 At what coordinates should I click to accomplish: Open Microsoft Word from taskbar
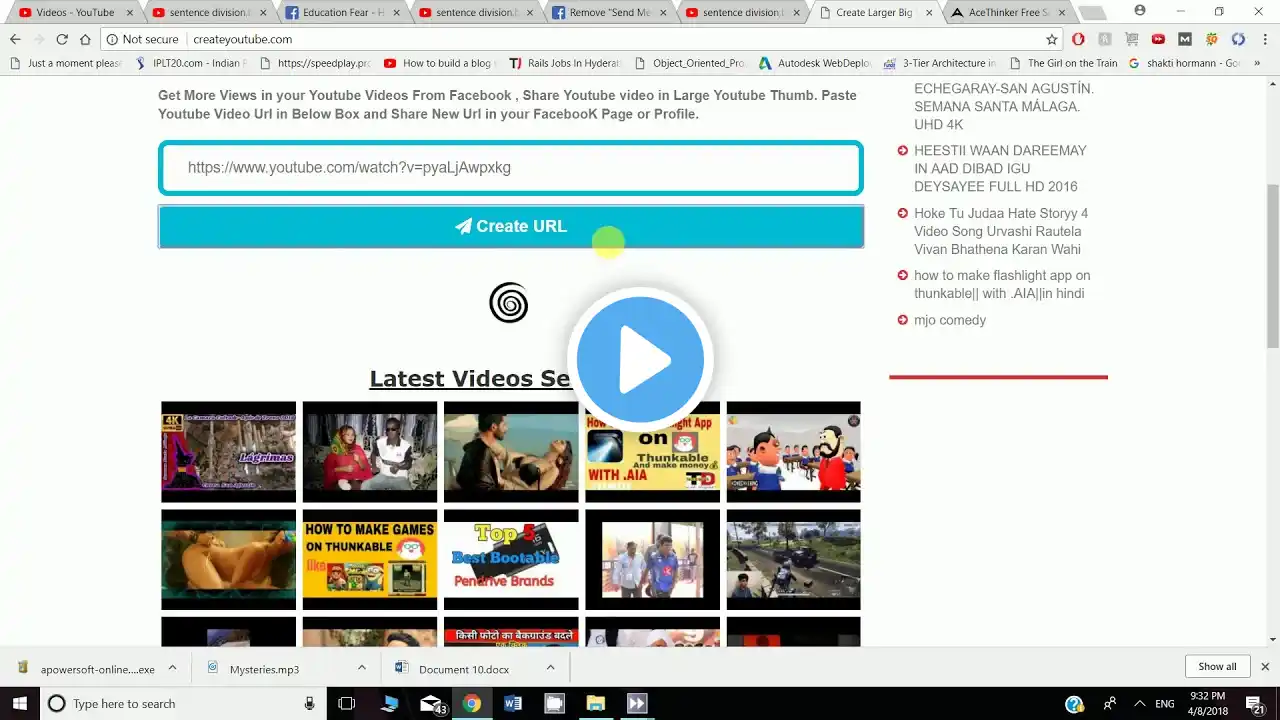[513, 704]
